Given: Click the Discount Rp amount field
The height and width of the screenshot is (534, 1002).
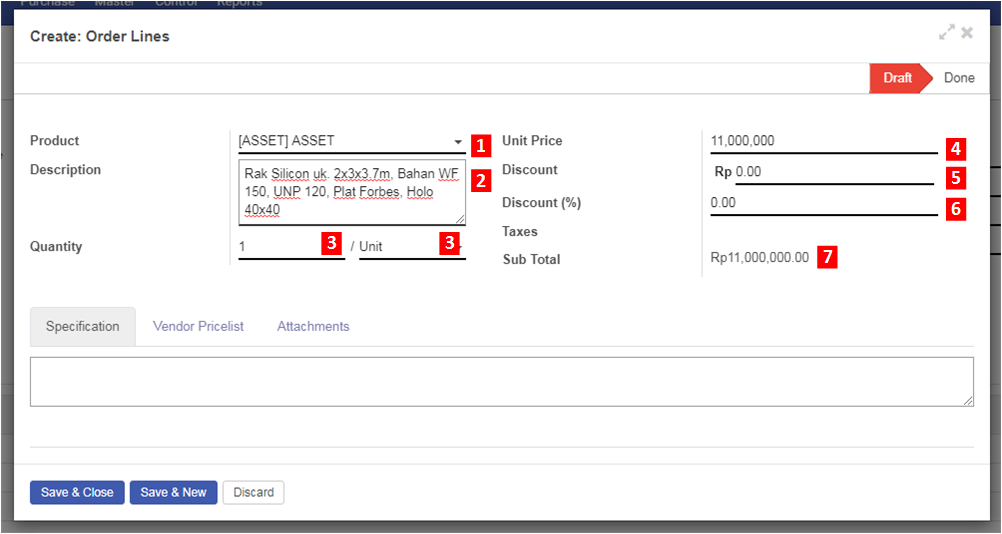Looking at the screenshot, I should click(x=830, y=172).
